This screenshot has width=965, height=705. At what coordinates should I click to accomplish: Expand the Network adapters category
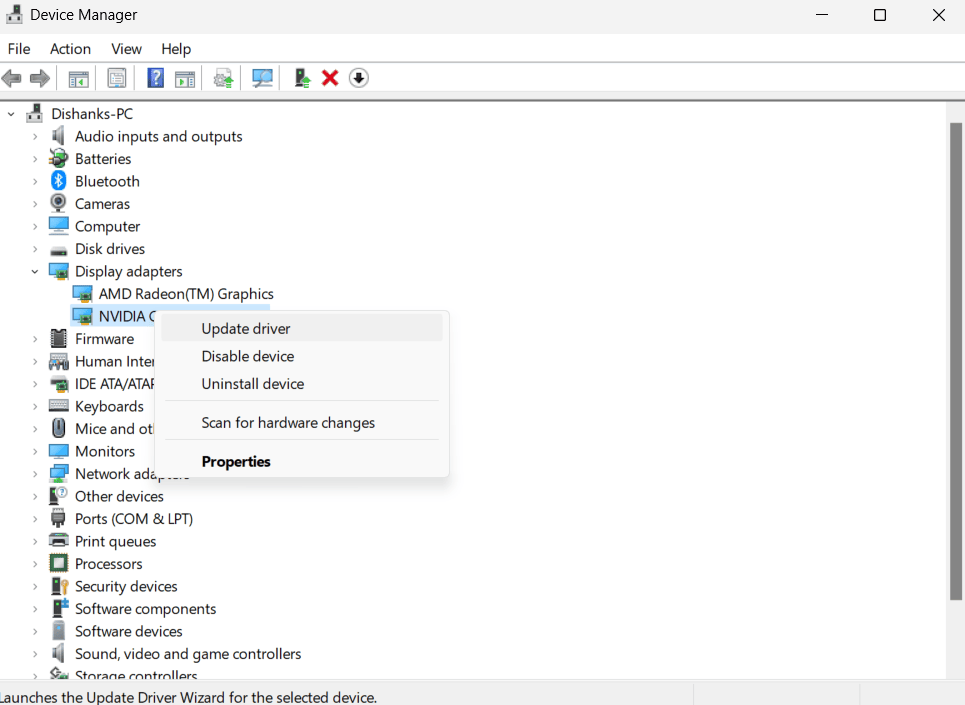[x=36, y=473]
